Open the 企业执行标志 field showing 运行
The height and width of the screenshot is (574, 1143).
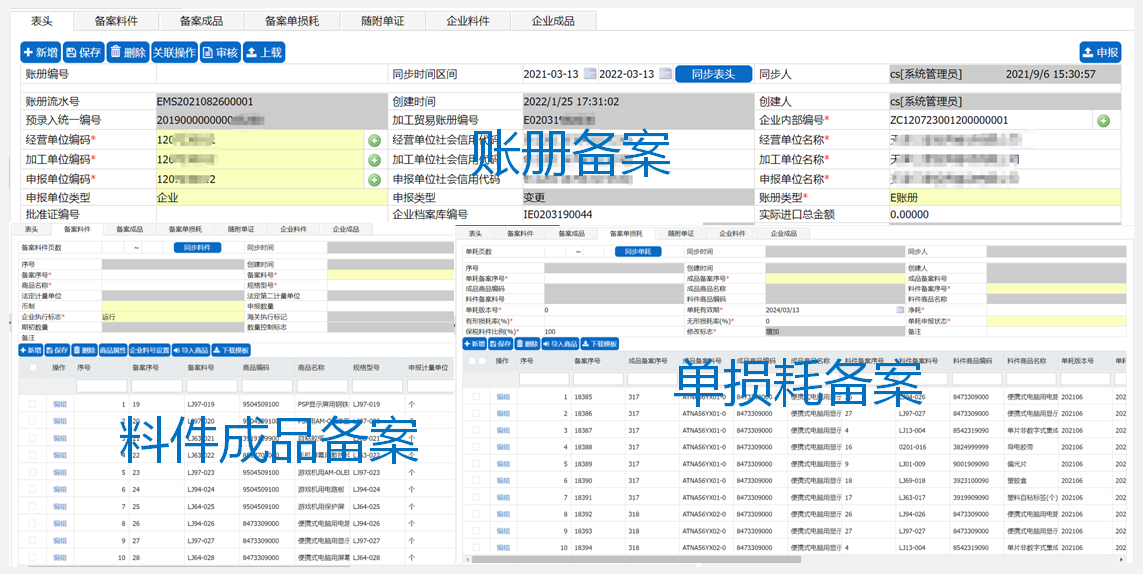point(172,317)
